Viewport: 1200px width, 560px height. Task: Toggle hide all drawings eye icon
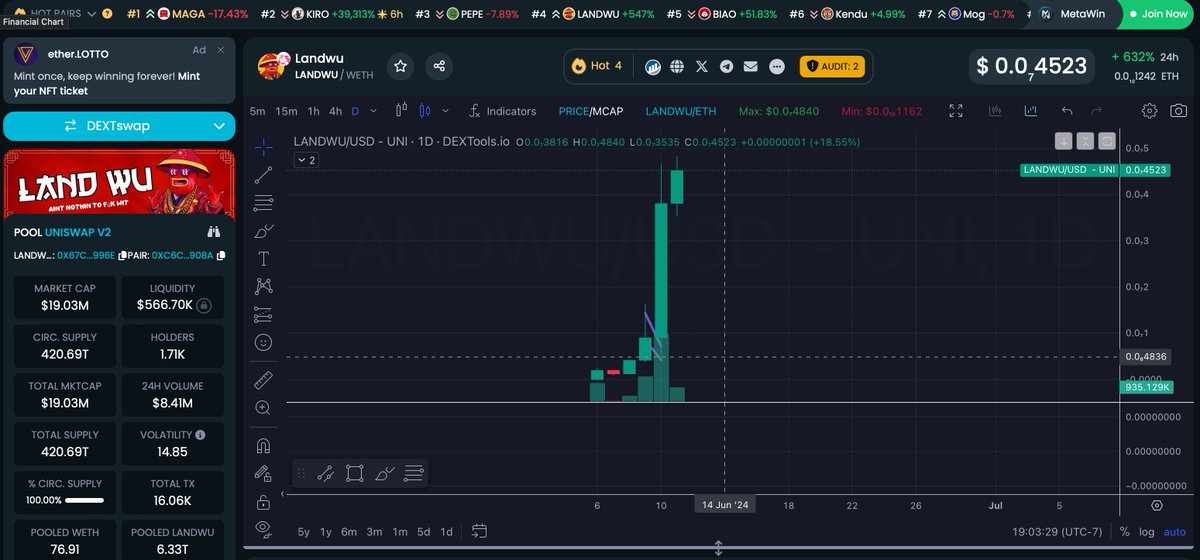[264, 528]
